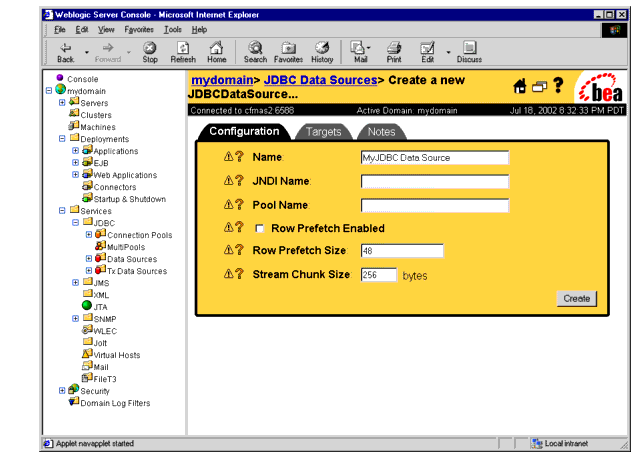The height and width of the screenshot is (470, 634).
Task: Open console in new window icon
Action: tap(539, 86)
